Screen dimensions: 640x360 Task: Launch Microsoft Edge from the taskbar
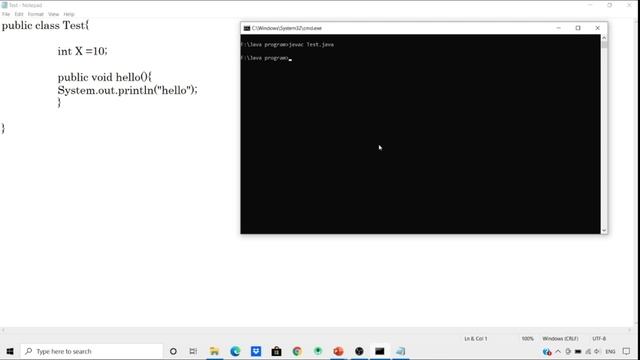coord(235,351)
